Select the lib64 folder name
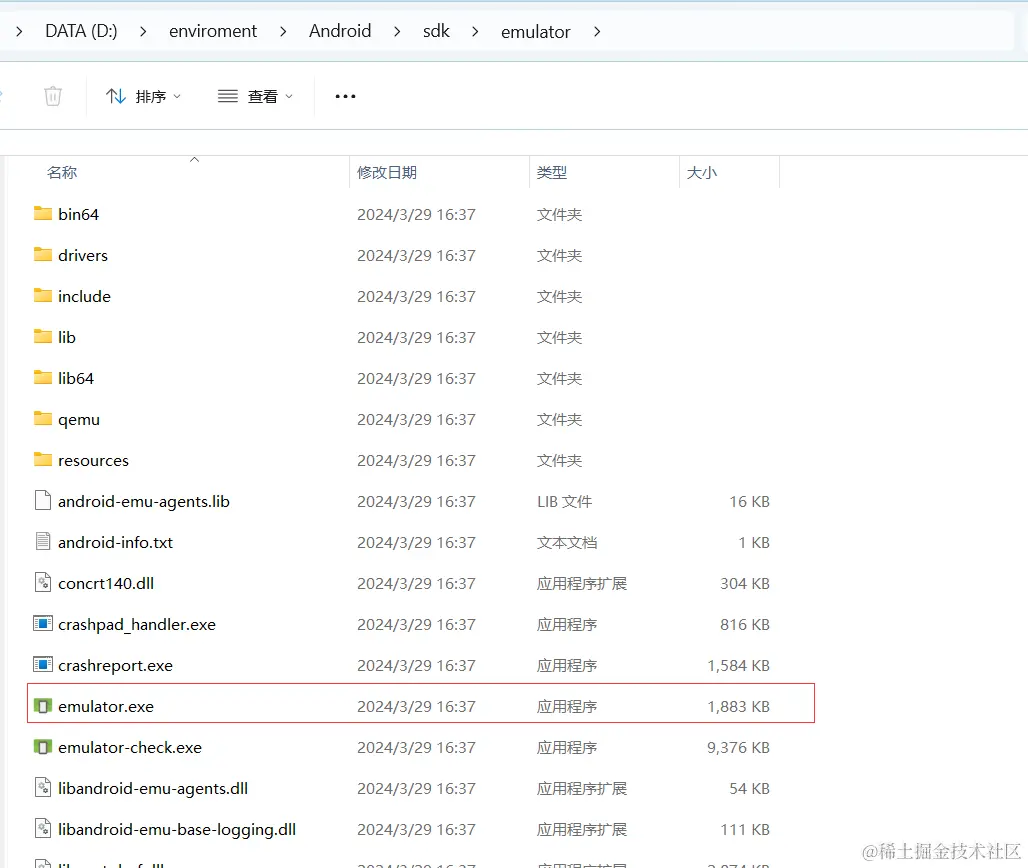 click(75, 378)
